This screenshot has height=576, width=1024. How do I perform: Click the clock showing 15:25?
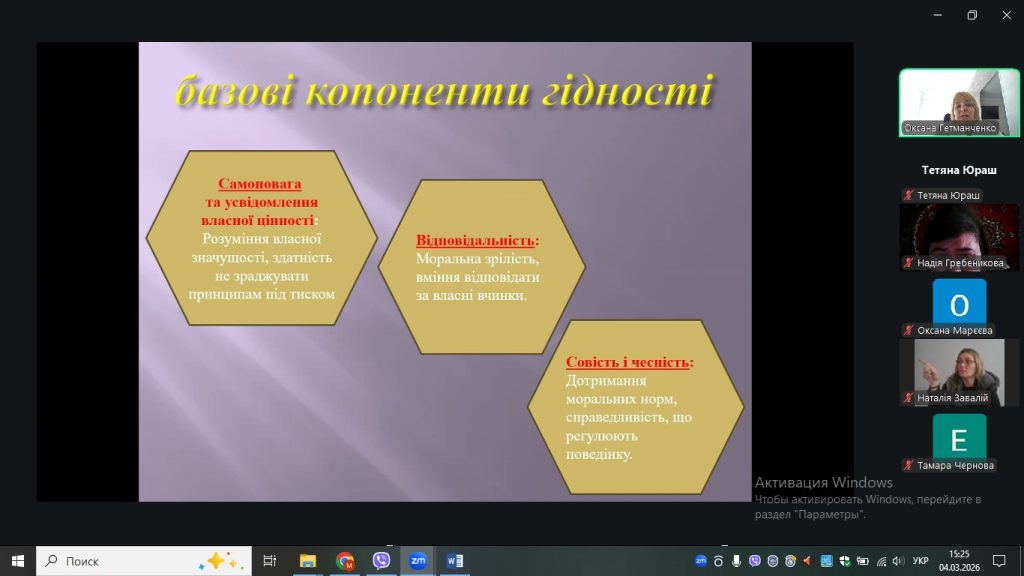959,561
